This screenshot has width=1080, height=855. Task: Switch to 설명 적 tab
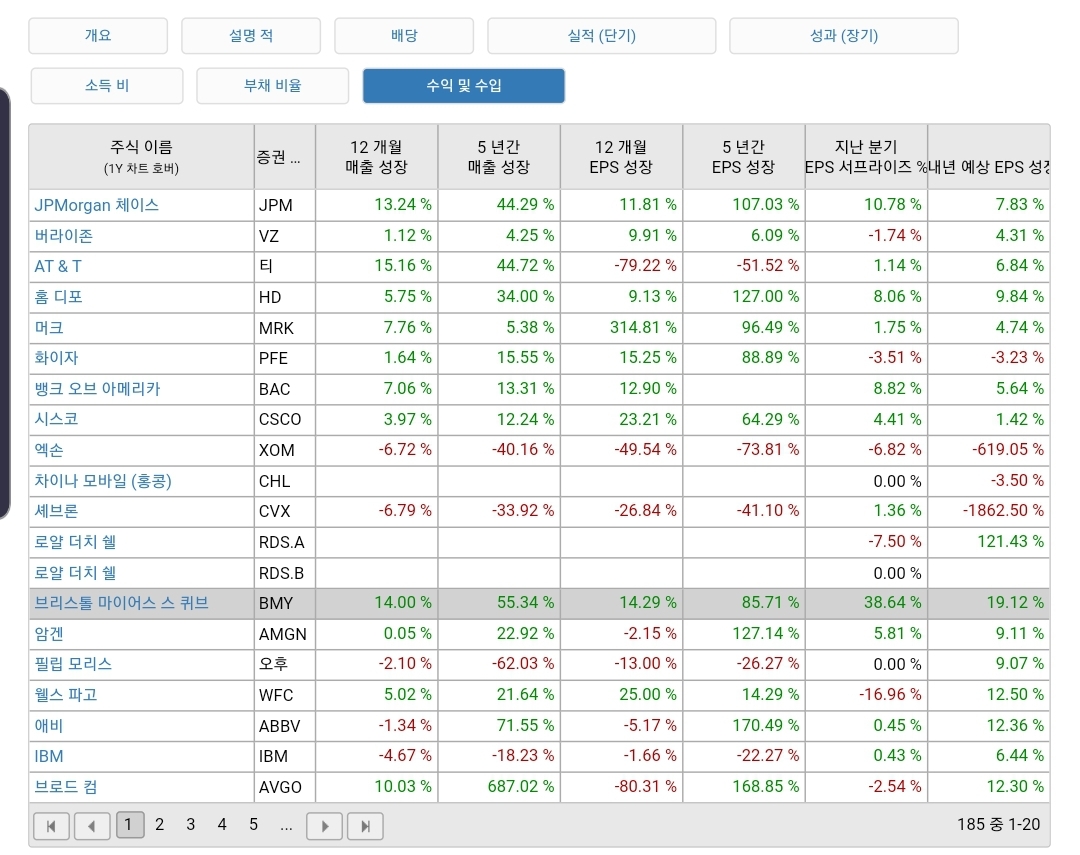(x=251, y=36)
